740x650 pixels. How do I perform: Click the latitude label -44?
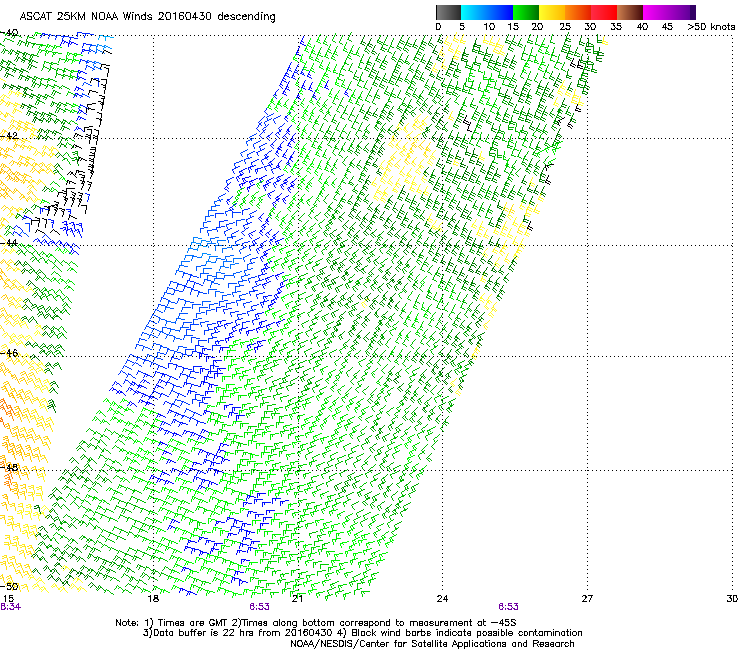(x=9, y=243)
